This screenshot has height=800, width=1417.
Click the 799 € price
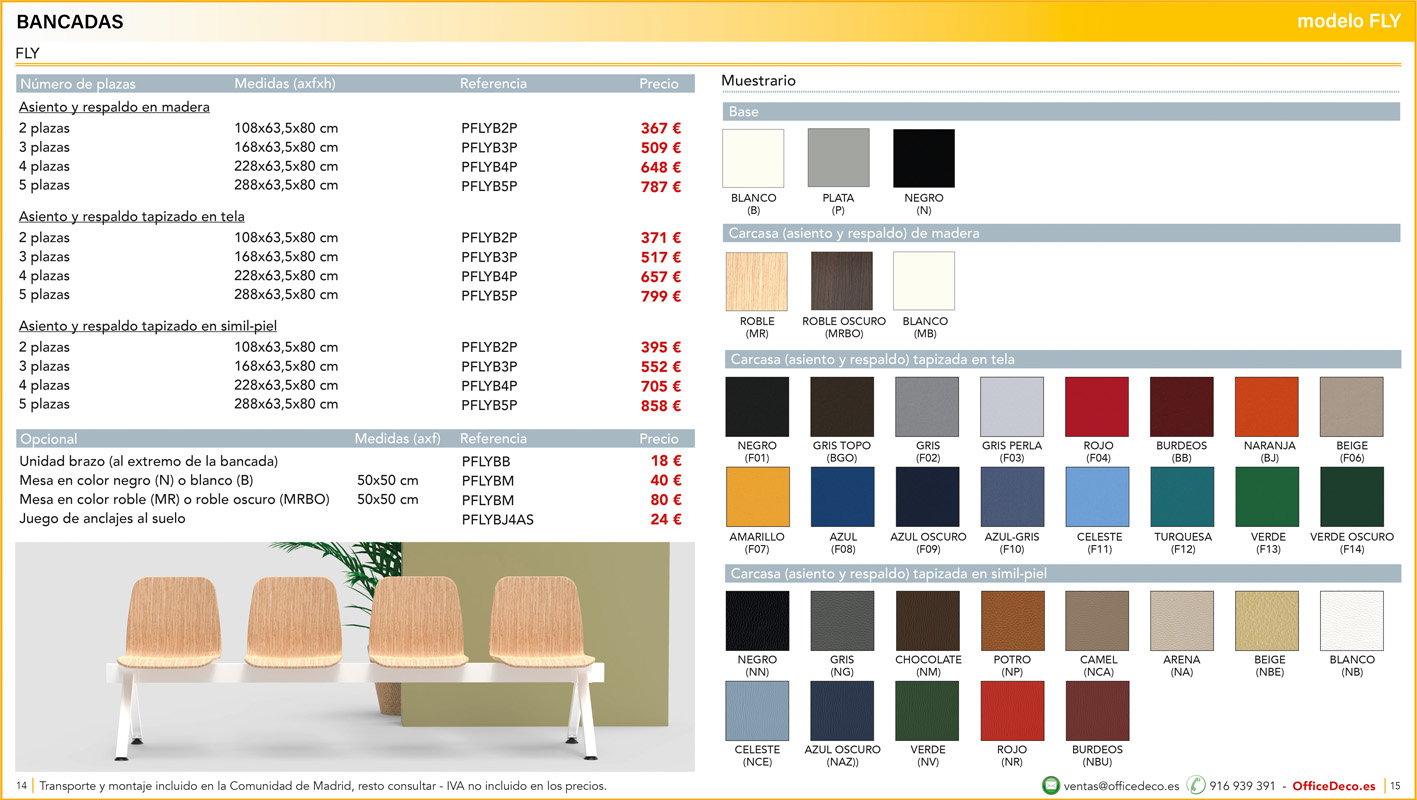661,296
